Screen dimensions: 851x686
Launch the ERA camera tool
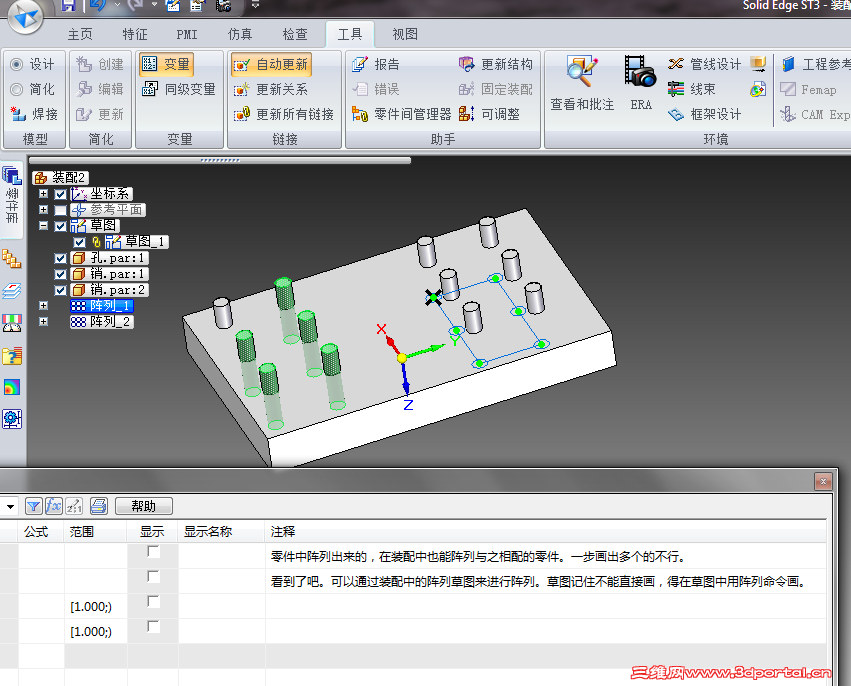(640, 83)
